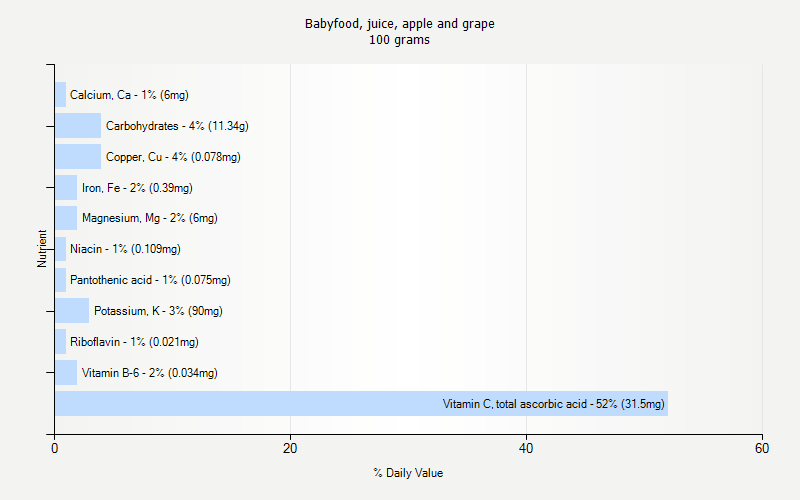Image resolution: width=800 pixels, height=500 pixels.
Task: Click the Vitamin C 52% (31.5mg) label
Action: coord(554,404)
